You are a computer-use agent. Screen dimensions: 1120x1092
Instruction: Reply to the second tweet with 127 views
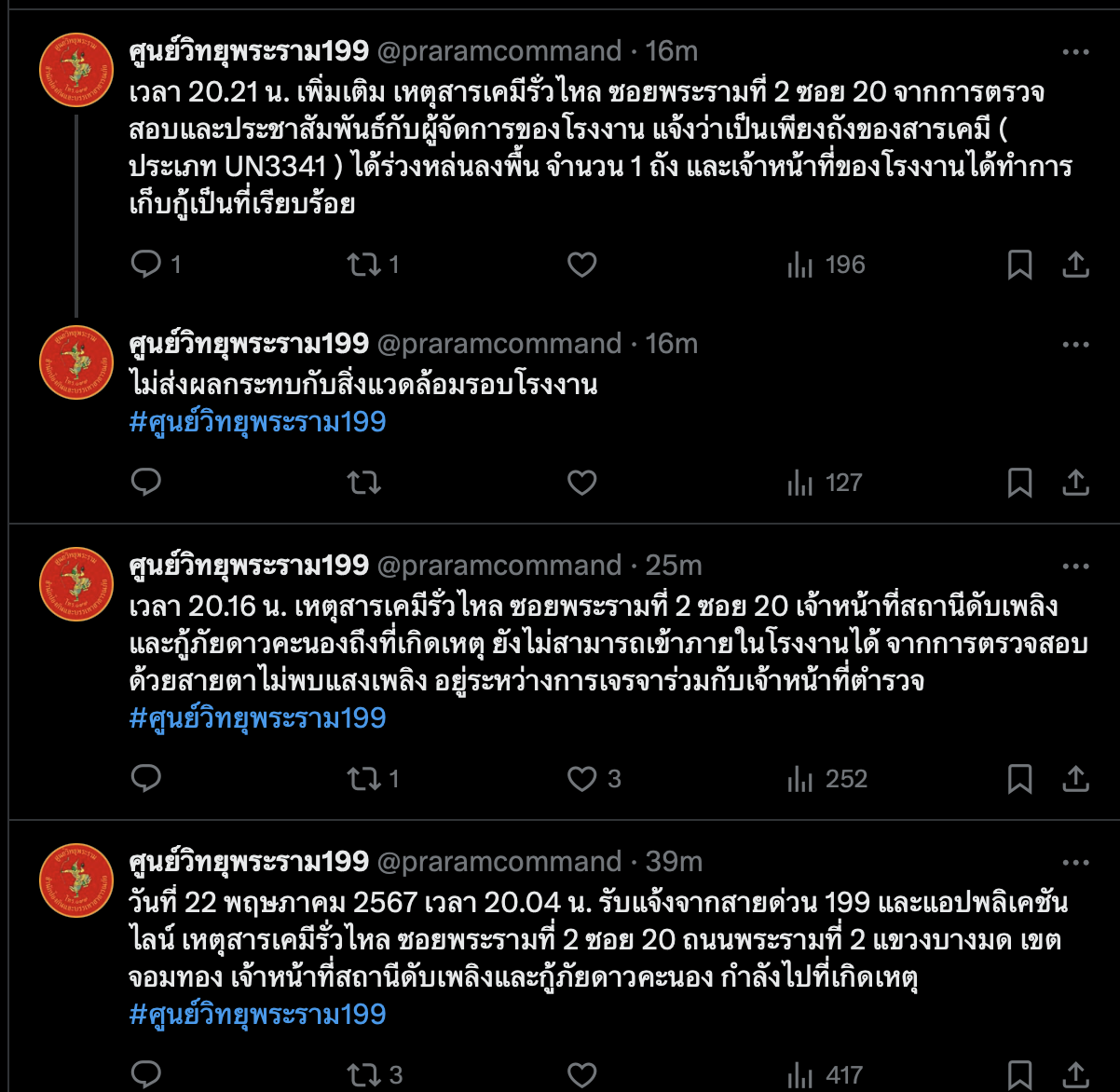[x=146, y=483]
